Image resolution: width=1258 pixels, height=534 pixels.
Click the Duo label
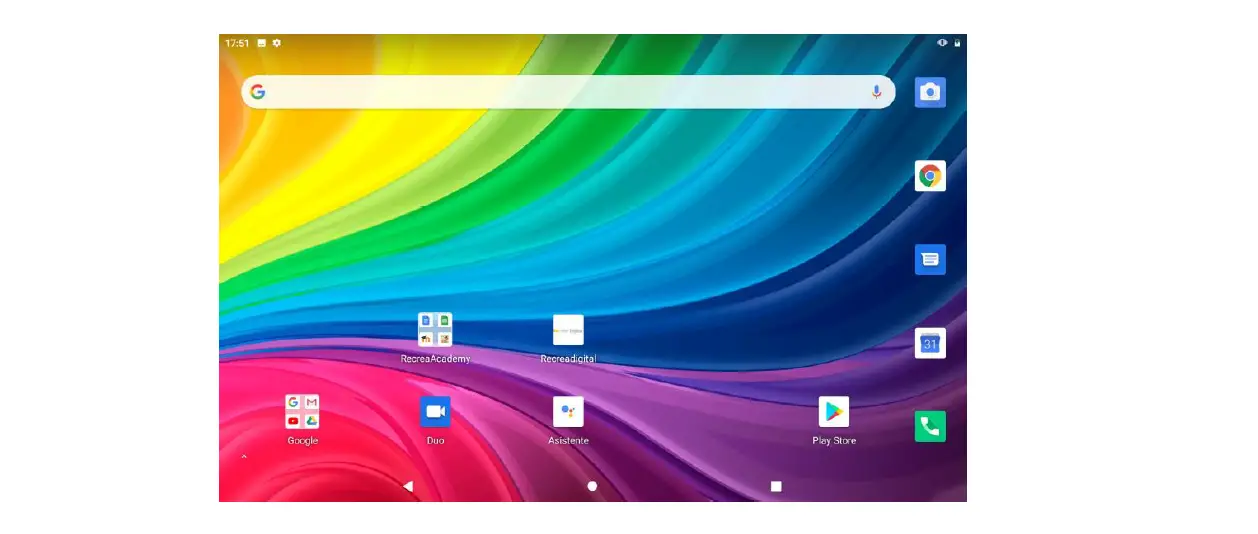point(435,441)
